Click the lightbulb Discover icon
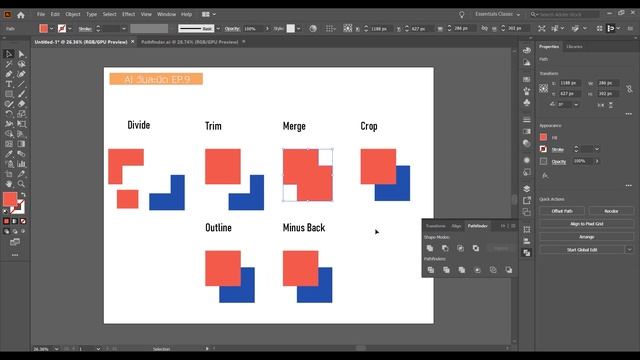Viewport: 640px width, 360px height. pyautogui.click(x=462, y=15)
